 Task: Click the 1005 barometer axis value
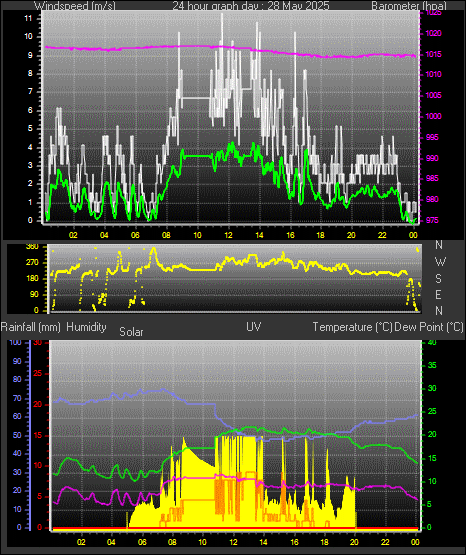(x=433, y=95)
